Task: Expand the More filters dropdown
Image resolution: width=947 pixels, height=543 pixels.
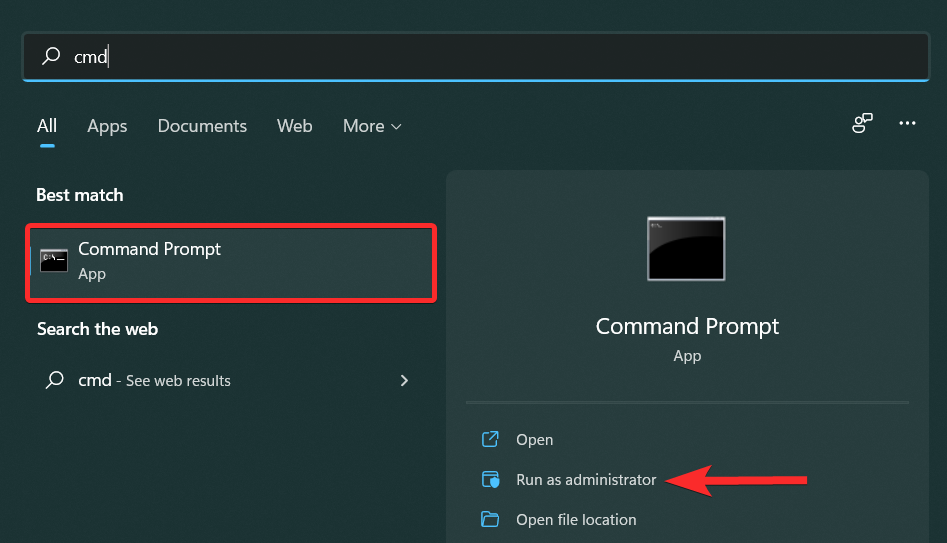Action: pyautogui.click(x=372, y=126)
